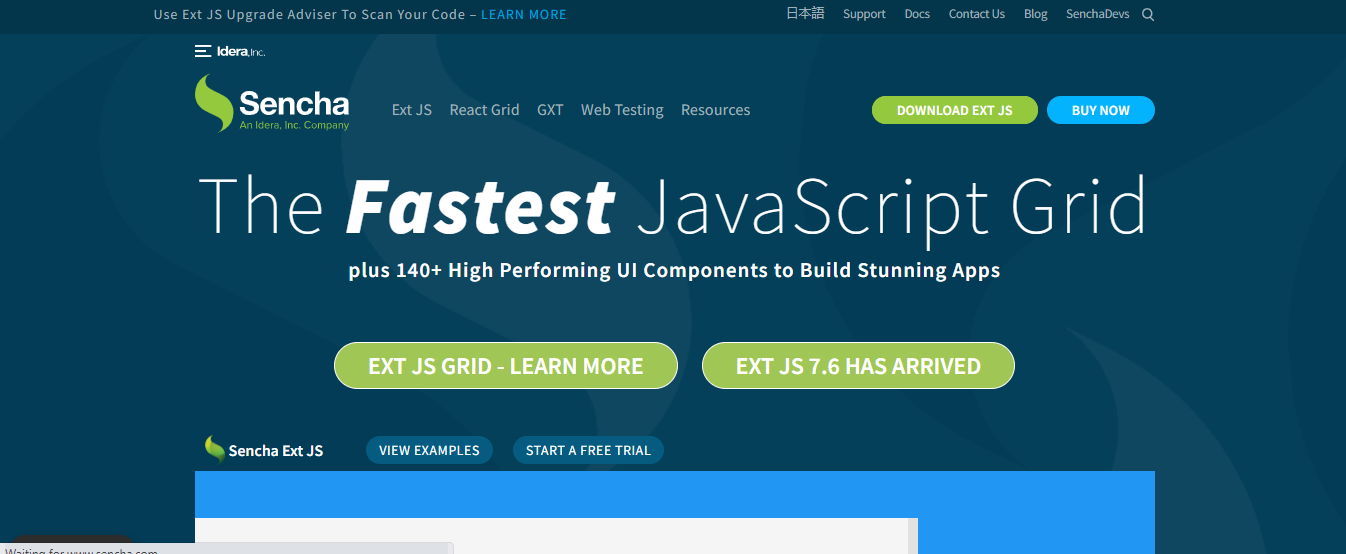Open the Blog link
Image resolution: width=1346 pixels, height=554 pixels.
[x=1036, y=14]
